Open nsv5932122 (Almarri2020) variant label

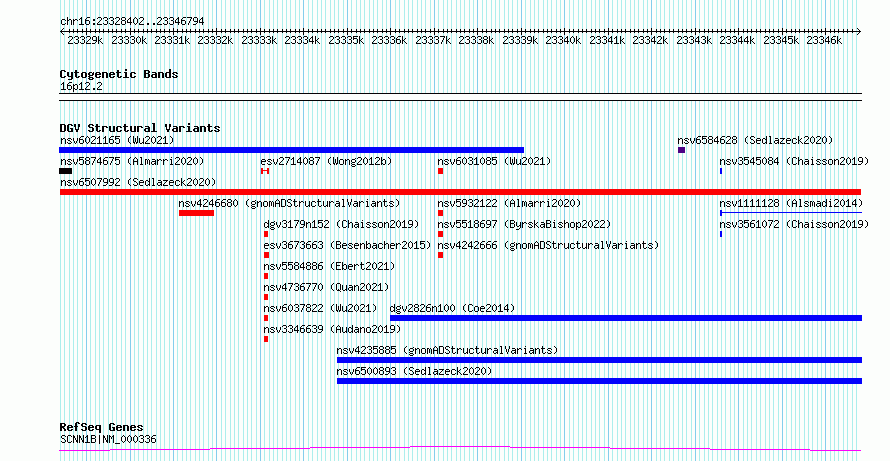509,203
